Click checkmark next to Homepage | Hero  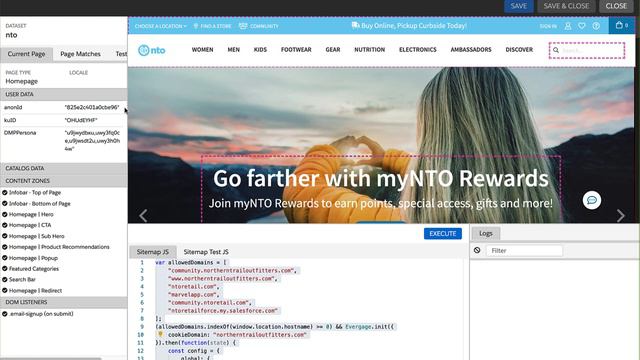(5, 214)
